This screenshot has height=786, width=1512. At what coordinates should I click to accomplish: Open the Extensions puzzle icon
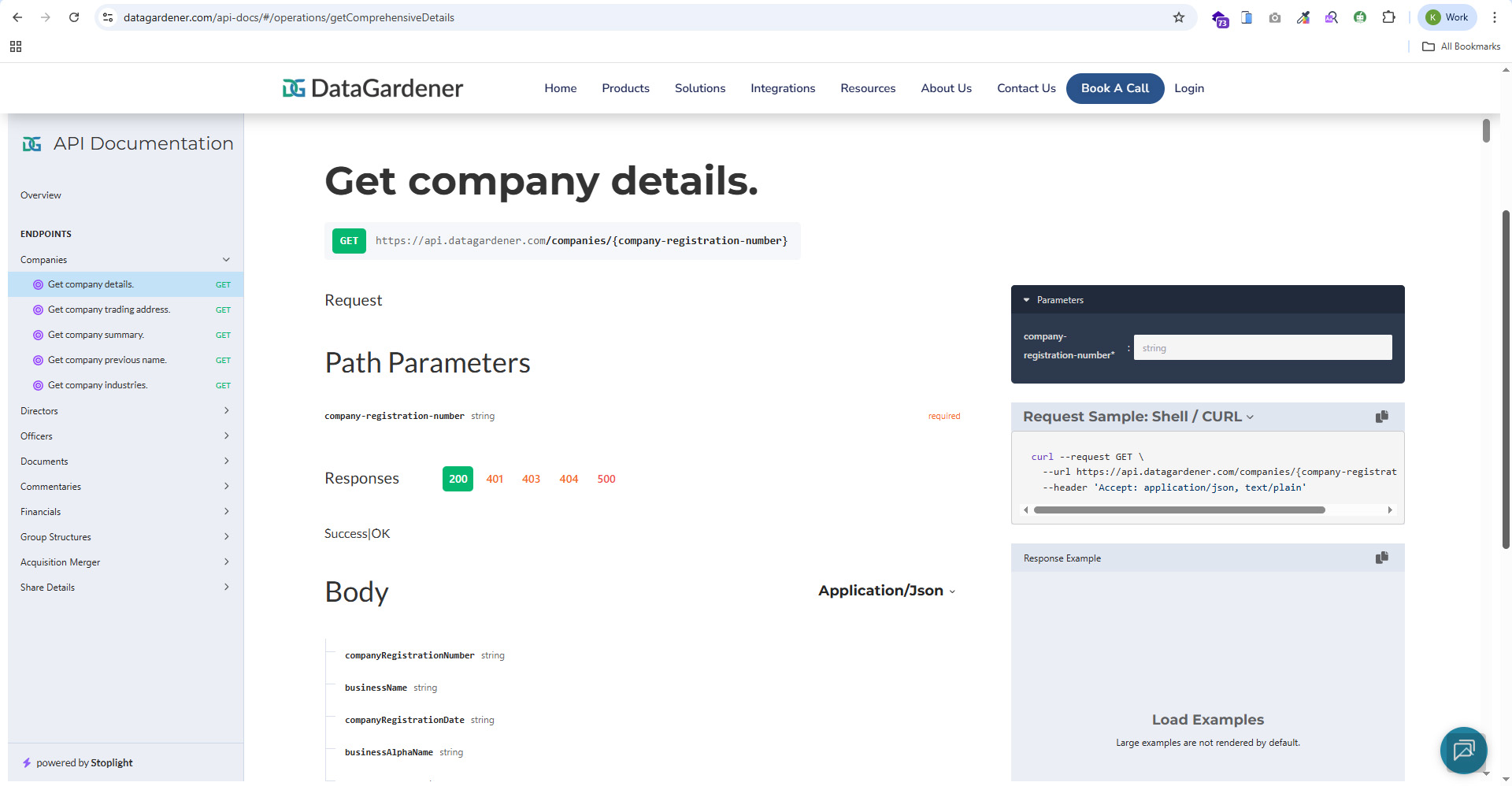pyautogui.click(x=1388, y=17)
